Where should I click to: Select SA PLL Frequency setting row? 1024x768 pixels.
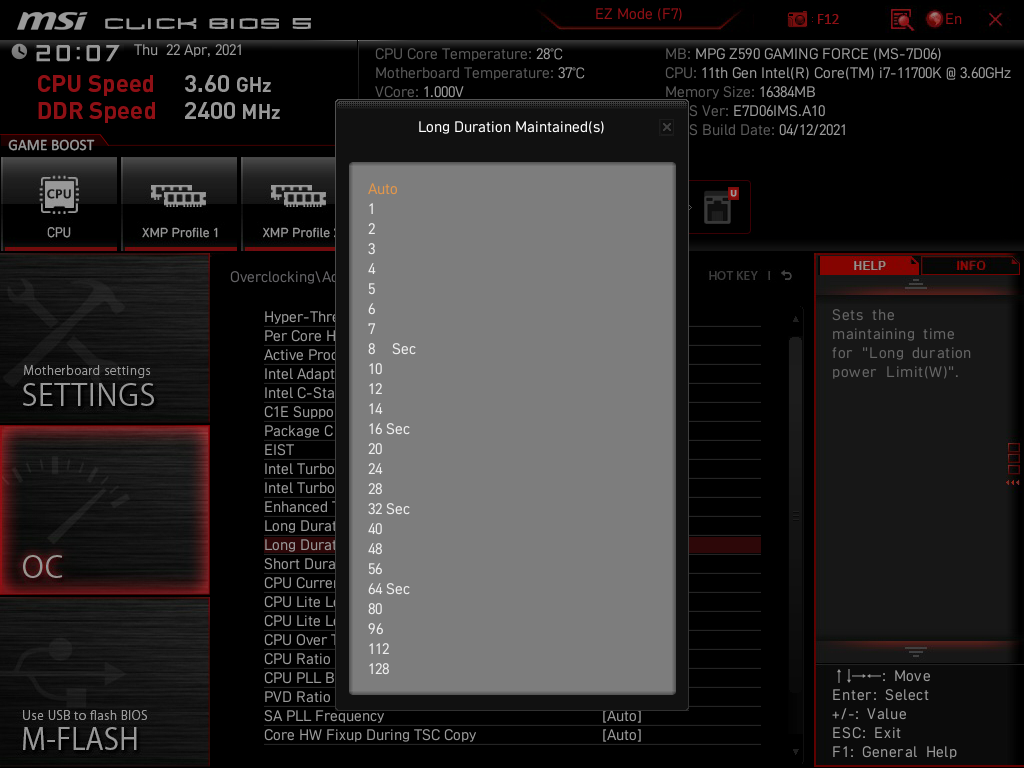[x=512, y=716]
